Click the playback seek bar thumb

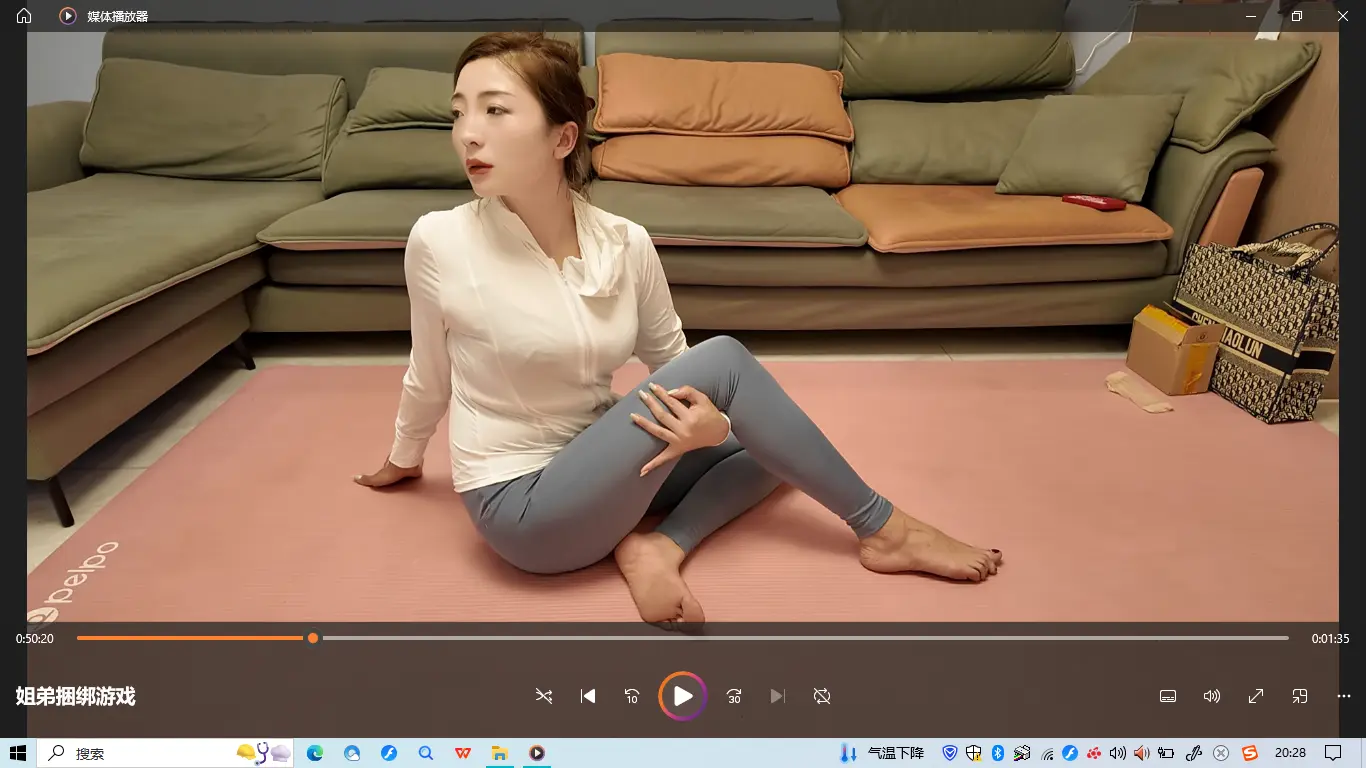pyautogui.click(x=313, y=638)
